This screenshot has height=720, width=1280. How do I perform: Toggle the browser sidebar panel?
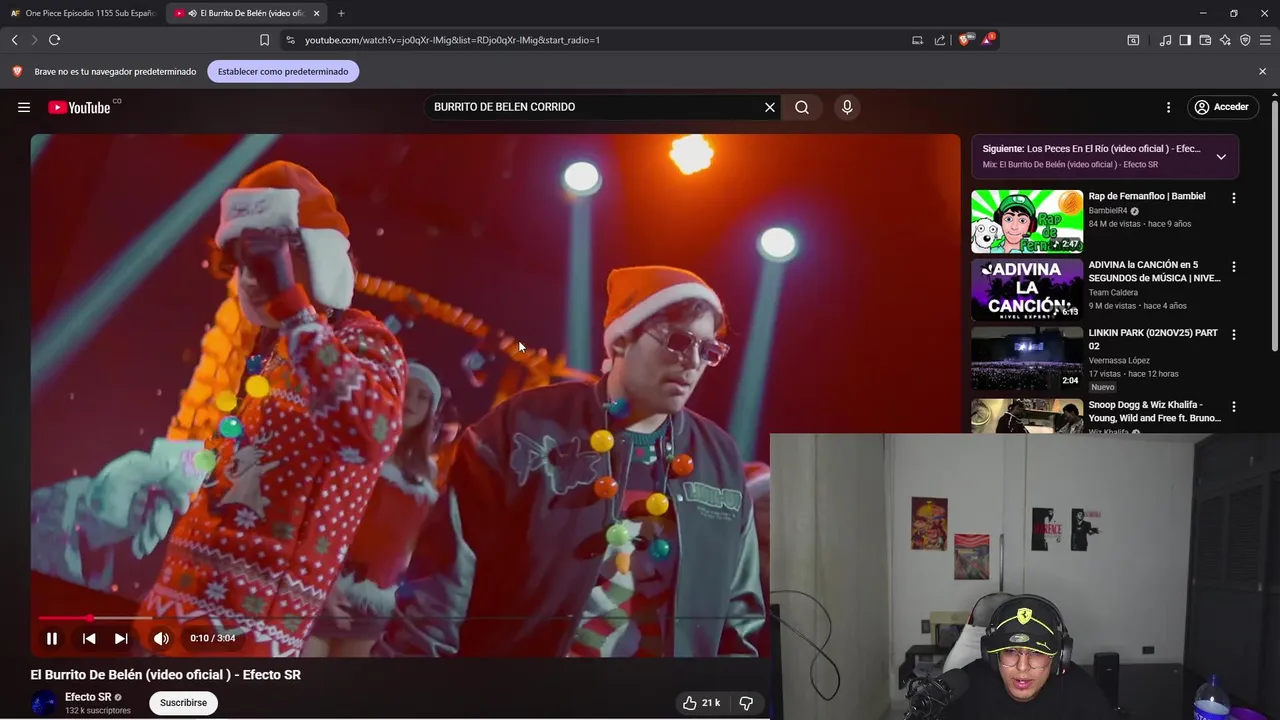coord(1185,40)
